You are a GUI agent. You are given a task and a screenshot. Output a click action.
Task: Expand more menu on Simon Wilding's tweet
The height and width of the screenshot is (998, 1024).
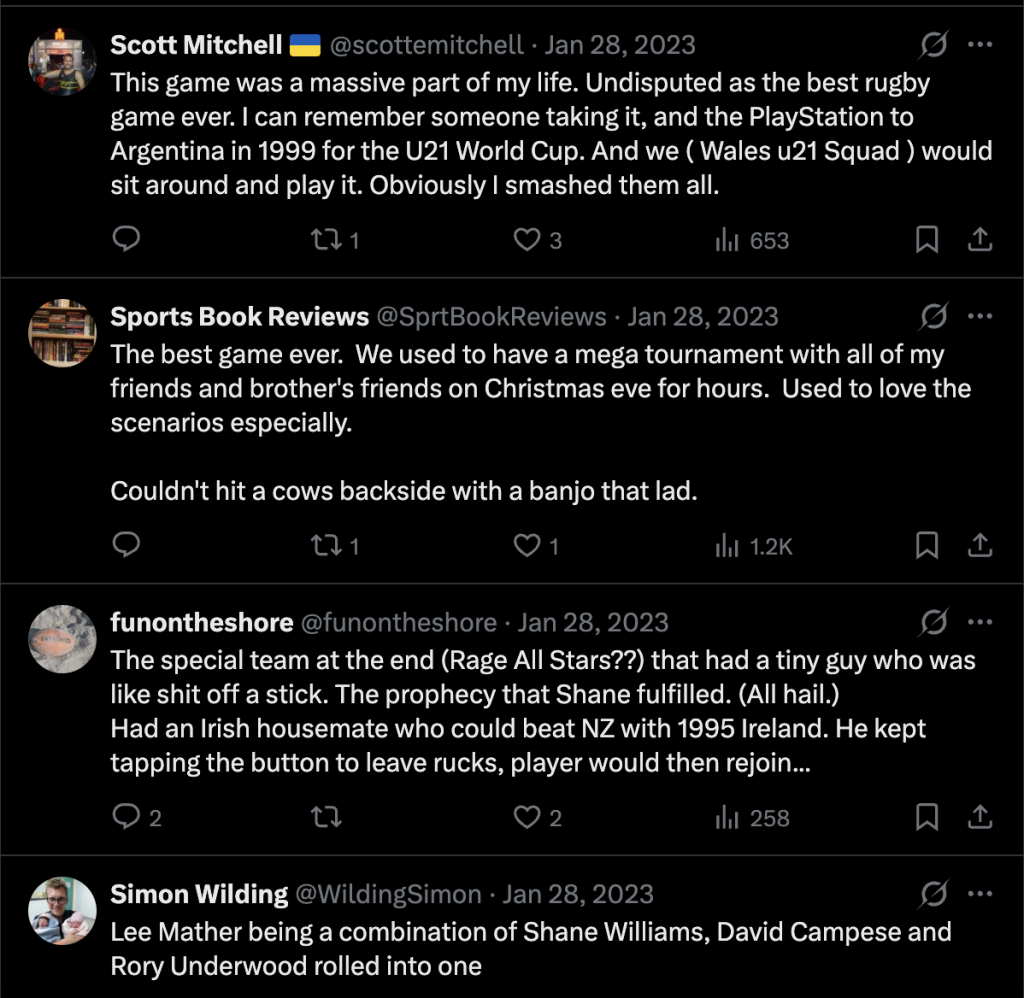click(981, 894)
